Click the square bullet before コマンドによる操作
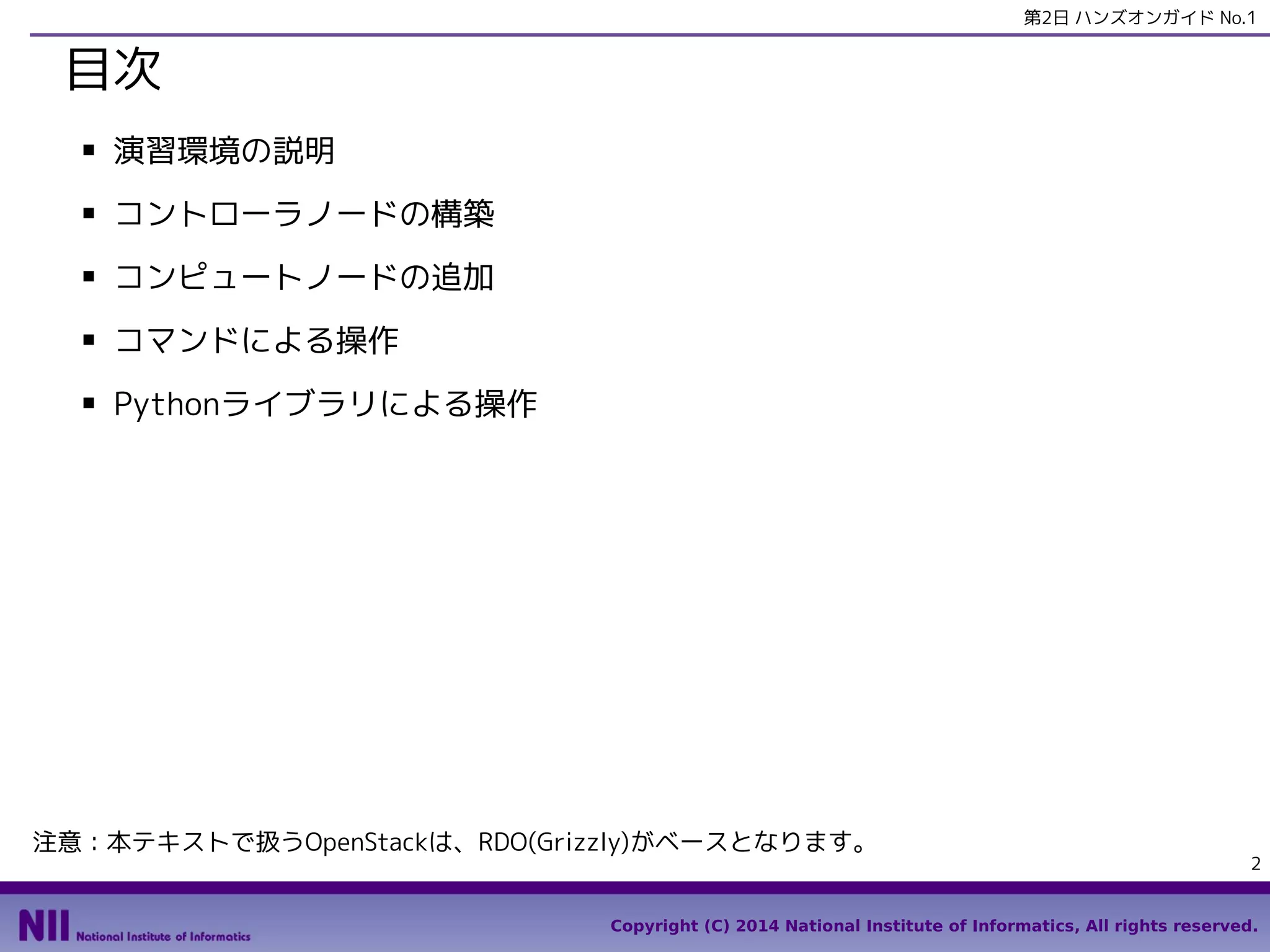This screenshot has width=1270, height=952. 89,340
